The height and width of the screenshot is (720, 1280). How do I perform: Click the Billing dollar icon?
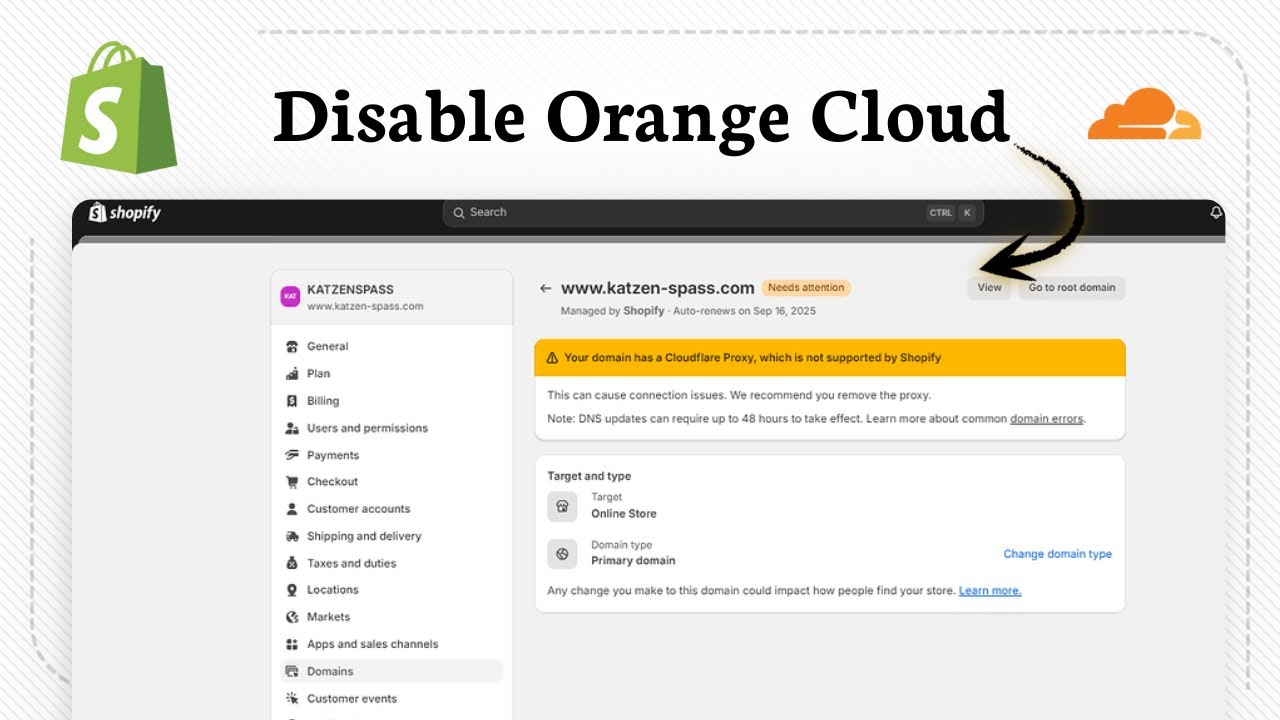(x=292, y=401)
